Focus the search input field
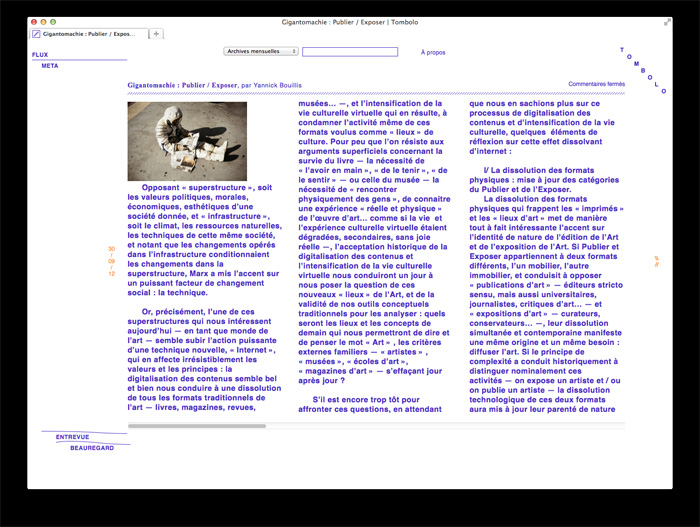Viewport: 700px width, 527px height. [350, 52]
